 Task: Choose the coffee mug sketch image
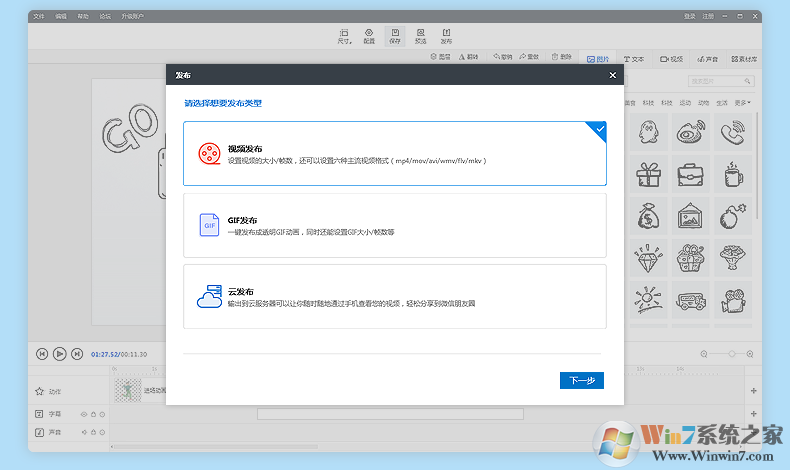coord(733,174)
